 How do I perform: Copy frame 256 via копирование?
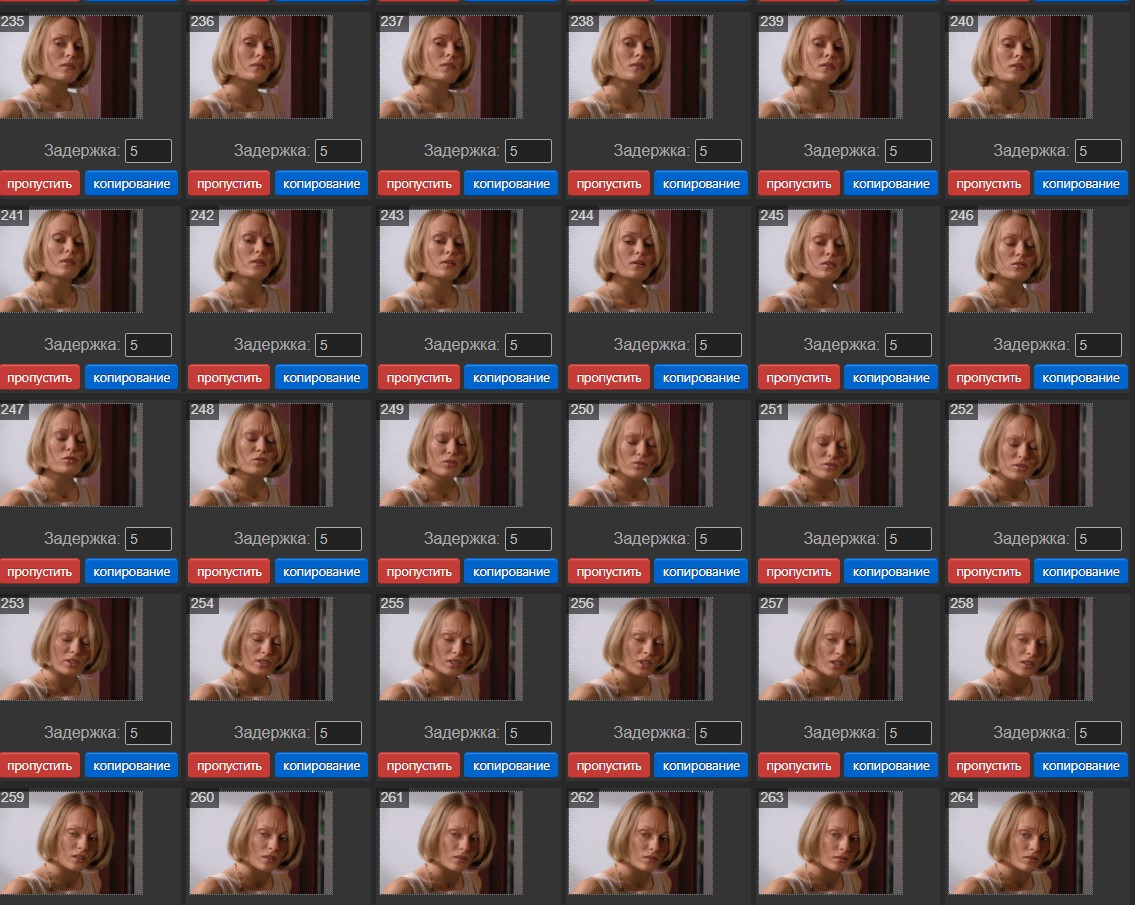click(x=701, y=766)
